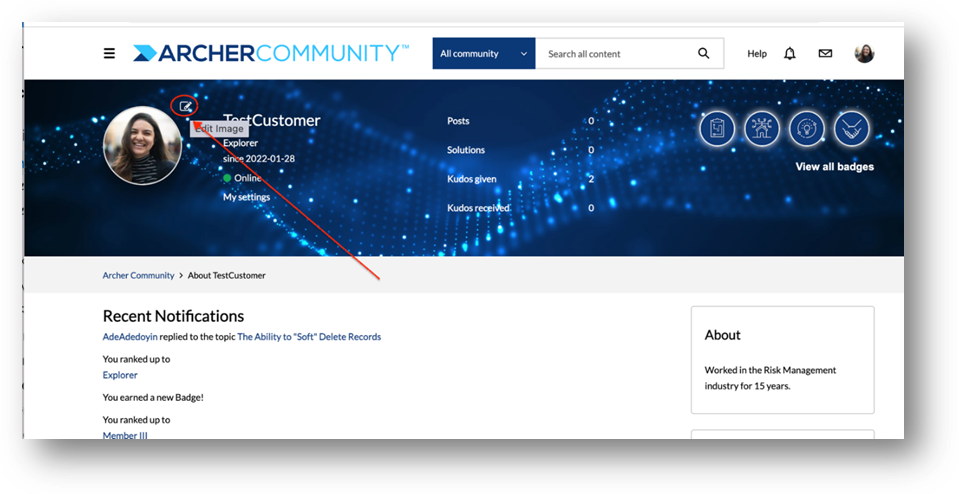Open the messages envelope icon
Viewport: 959px width, 494px height.
point(825,54)
